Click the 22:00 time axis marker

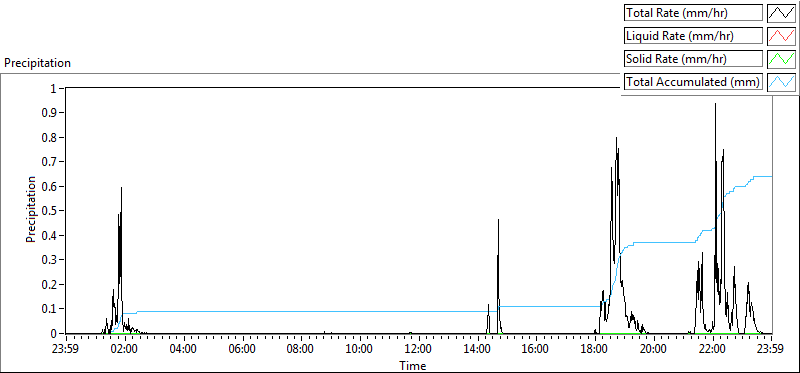[712, 350]
